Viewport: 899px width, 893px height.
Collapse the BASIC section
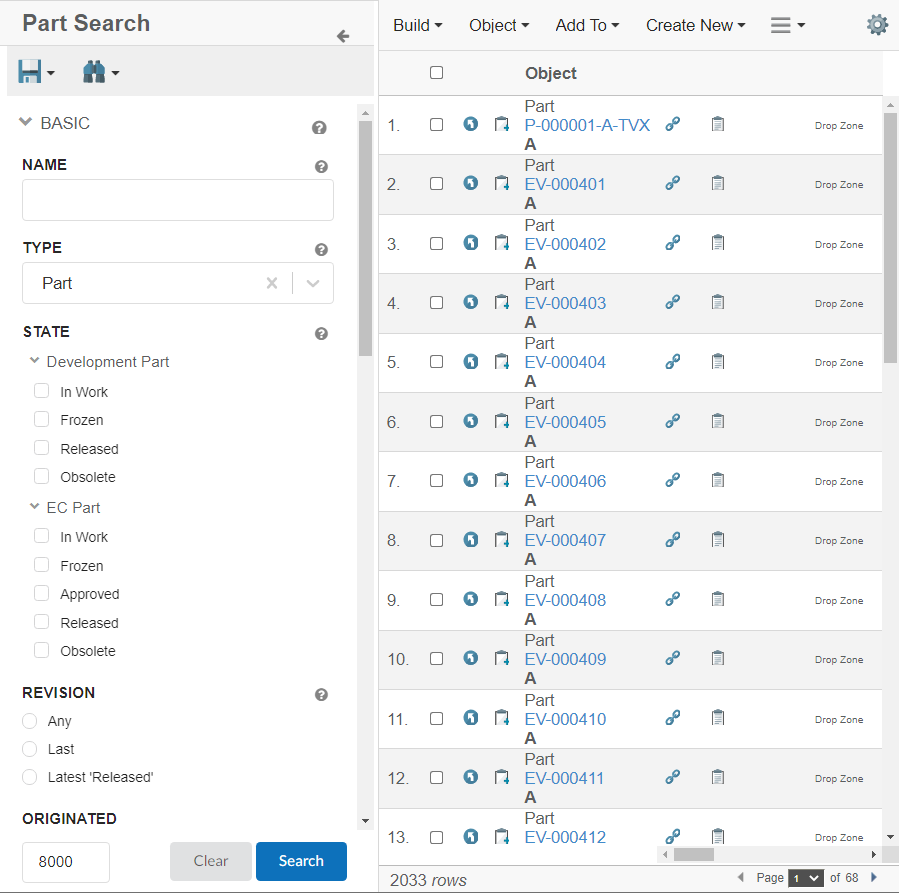click(26, 123)
